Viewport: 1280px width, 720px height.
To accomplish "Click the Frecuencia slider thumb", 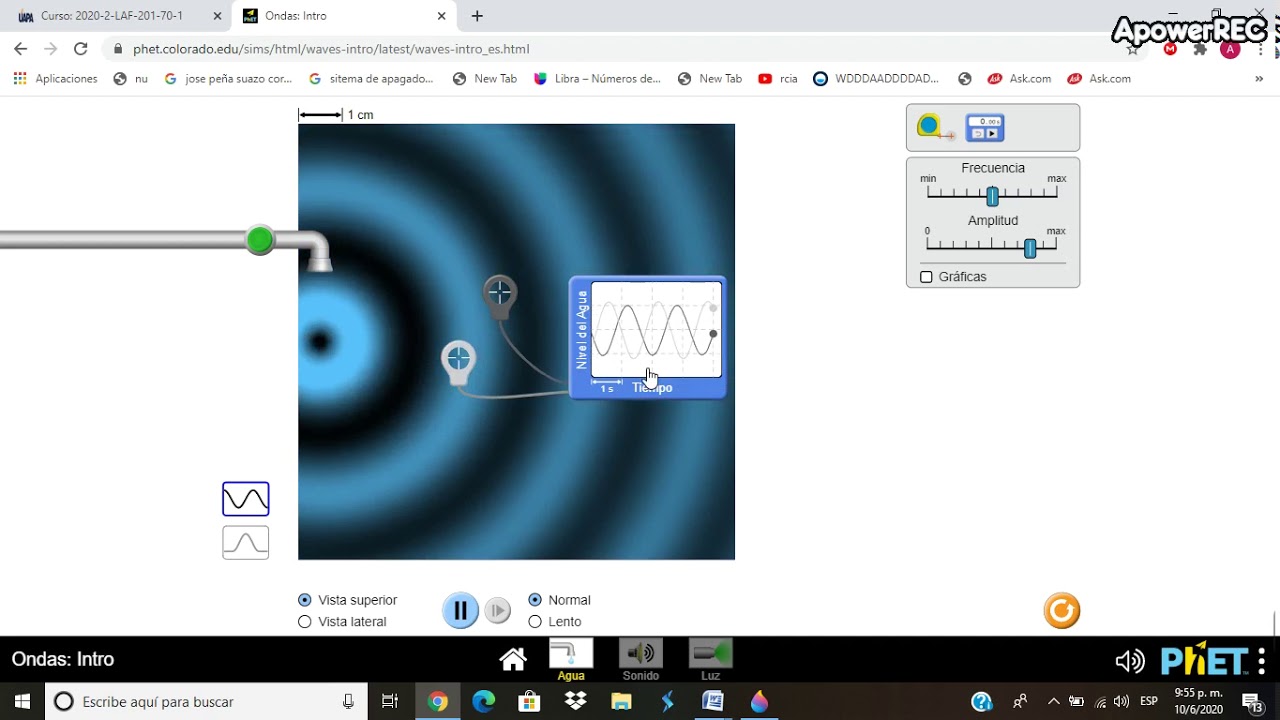I will pyautogui.click(x=992, y=196).
